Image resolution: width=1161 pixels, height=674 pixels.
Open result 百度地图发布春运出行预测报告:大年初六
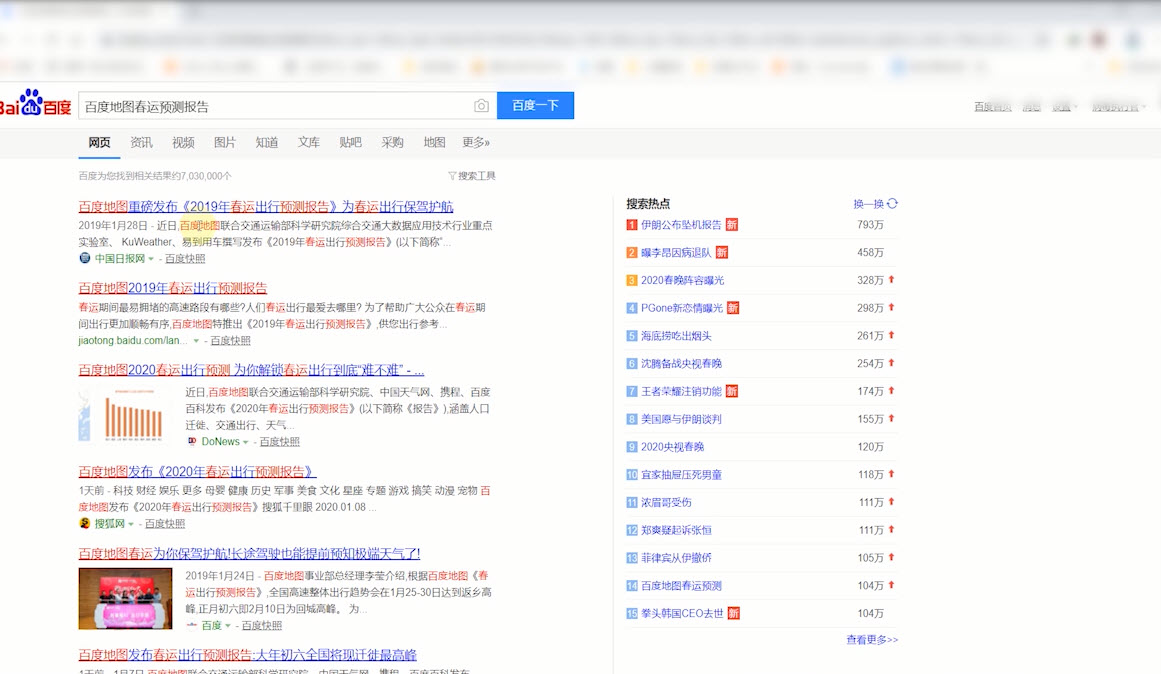click(247, 655)
